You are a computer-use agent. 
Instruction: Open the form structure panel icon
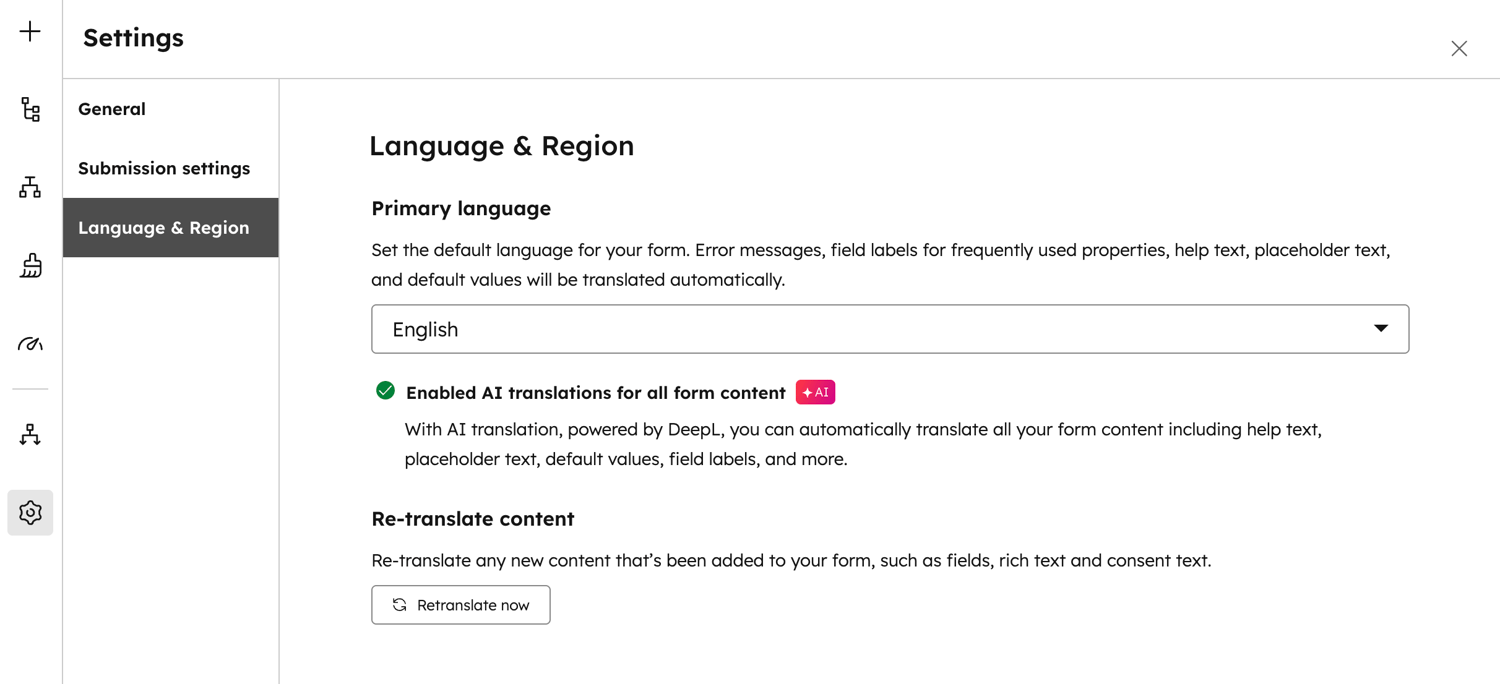pos(29,110)
